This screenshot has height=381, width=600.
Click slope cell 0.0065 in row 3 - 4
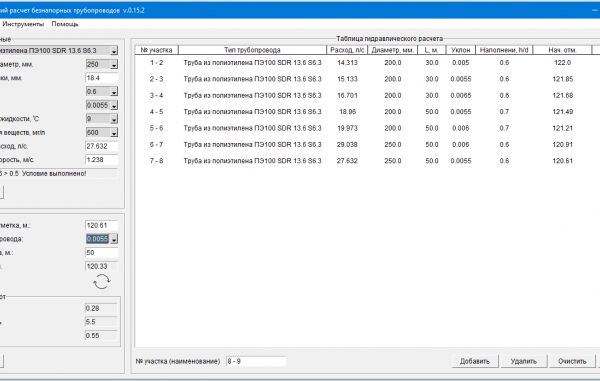point(461,96)
